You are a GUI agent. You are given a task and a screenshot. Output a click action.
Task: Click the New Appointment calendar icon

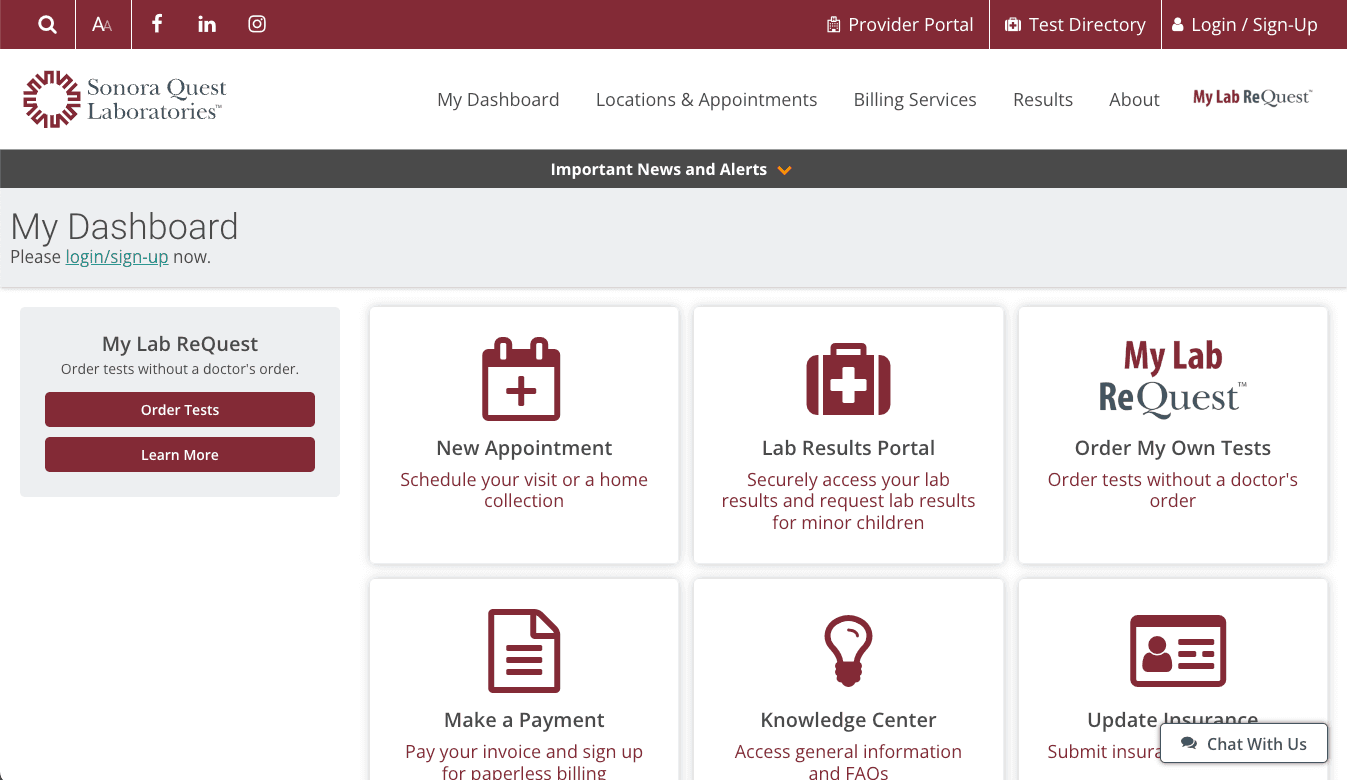coord(522,379)
